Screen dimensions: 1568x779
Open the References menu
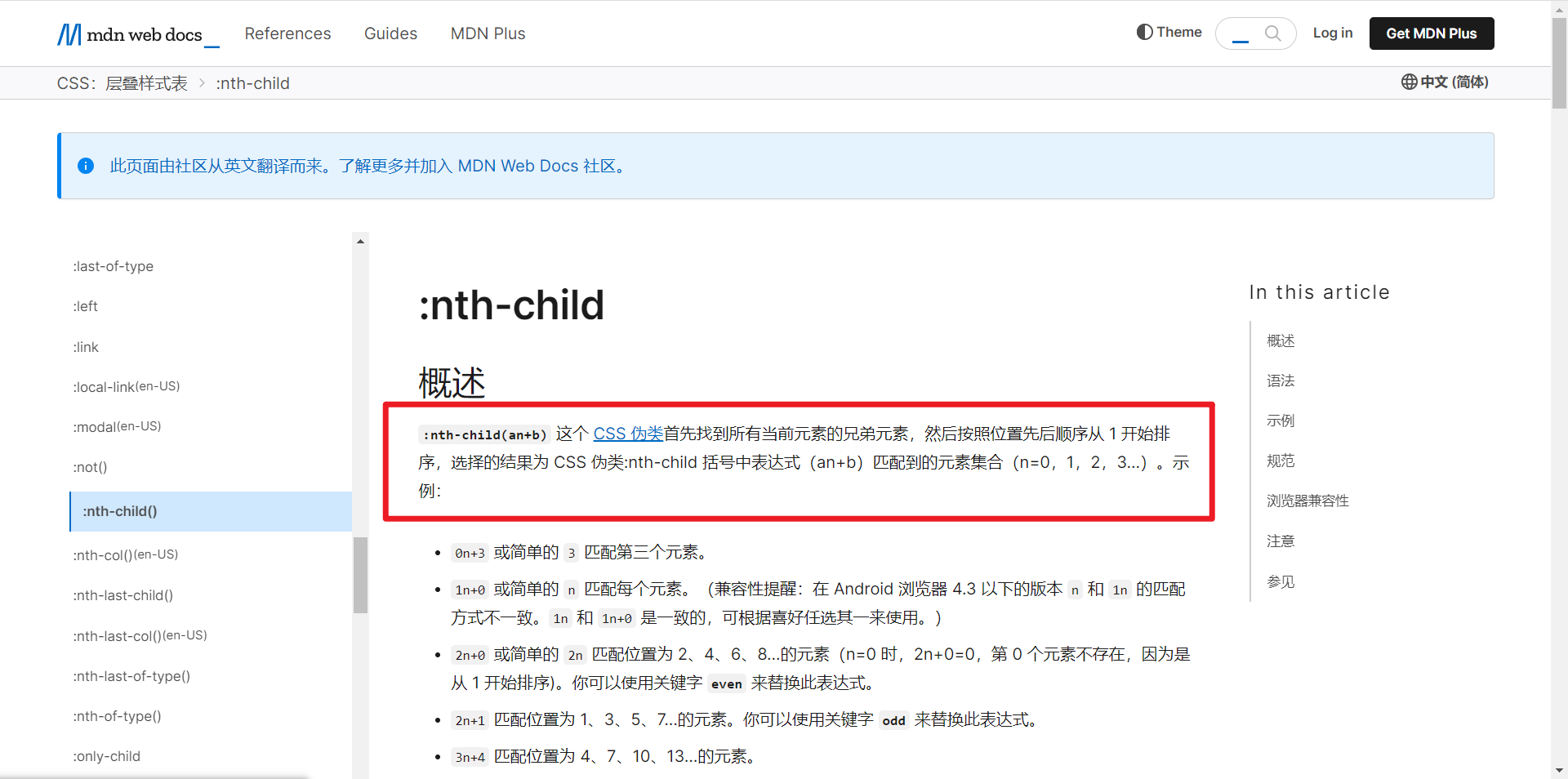287,33
